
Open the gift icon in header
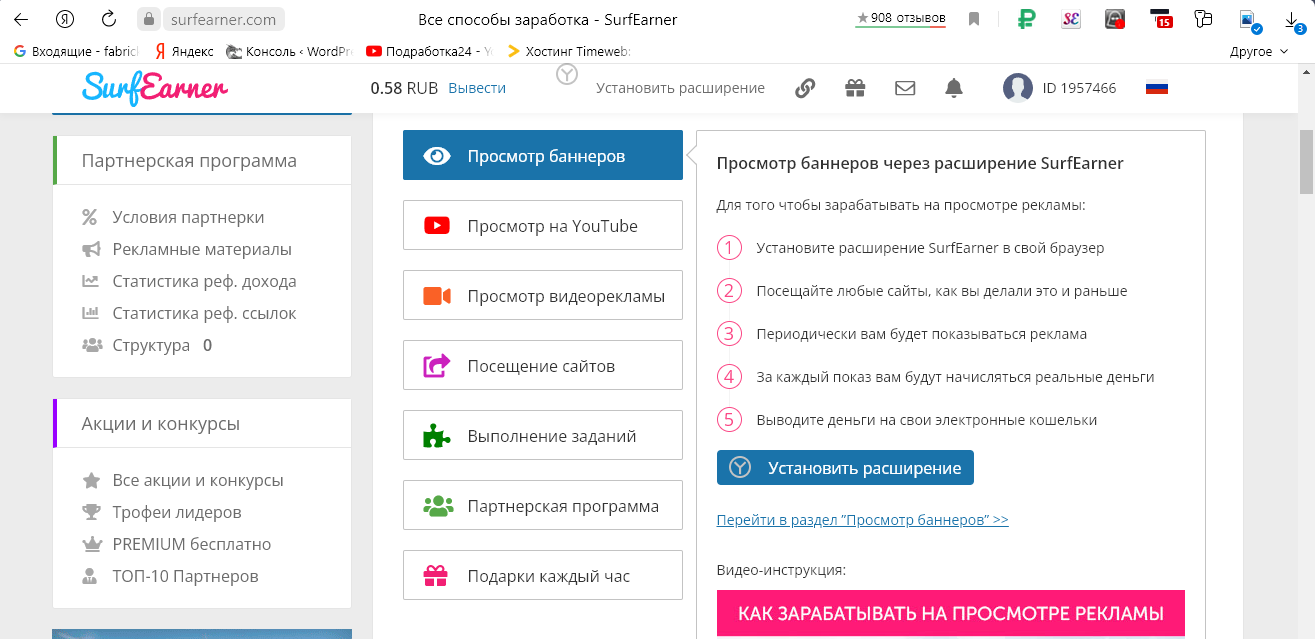(855, 88)
